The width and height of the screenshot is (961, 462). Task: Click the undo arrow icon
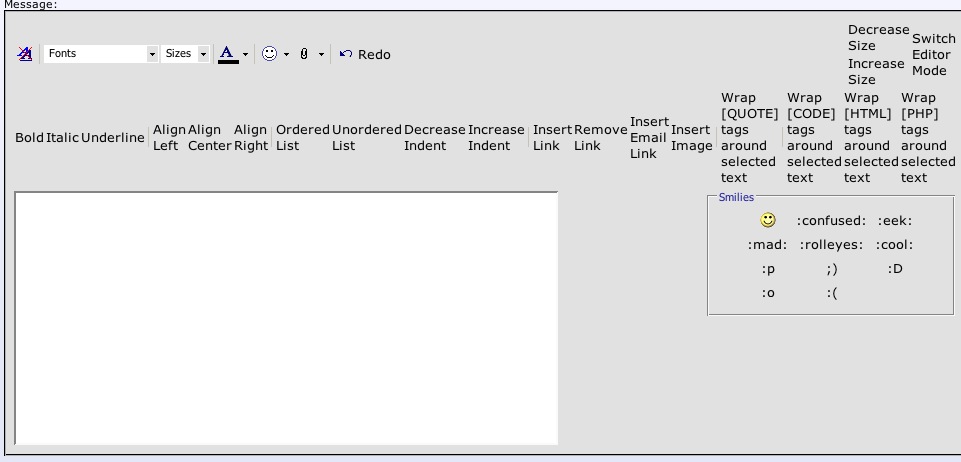(x=346, y=54)
